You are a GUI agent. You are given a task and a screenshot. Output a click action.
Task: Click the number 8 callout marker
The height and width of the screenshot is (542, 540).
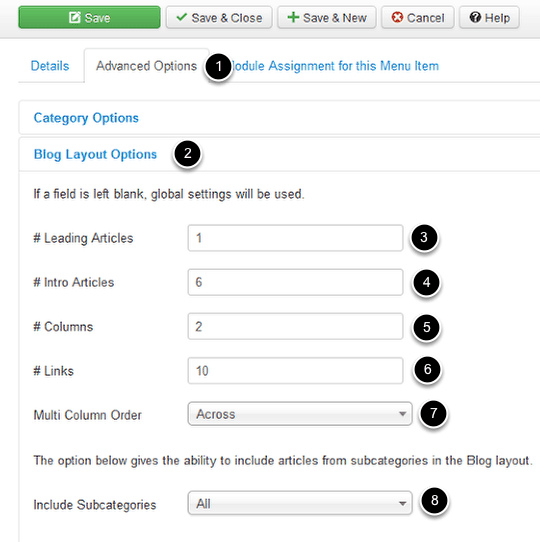tap(434, 500)
